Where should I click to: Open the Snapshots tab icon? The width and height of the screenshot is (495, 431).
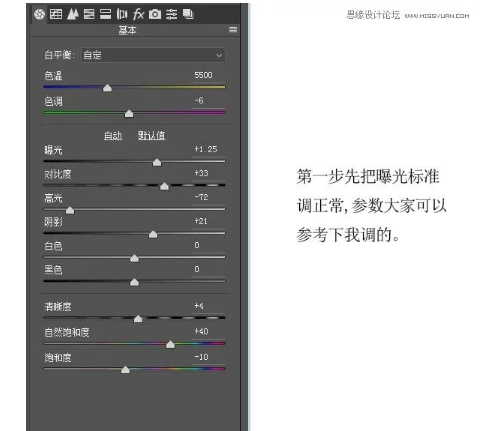(188, 14)
